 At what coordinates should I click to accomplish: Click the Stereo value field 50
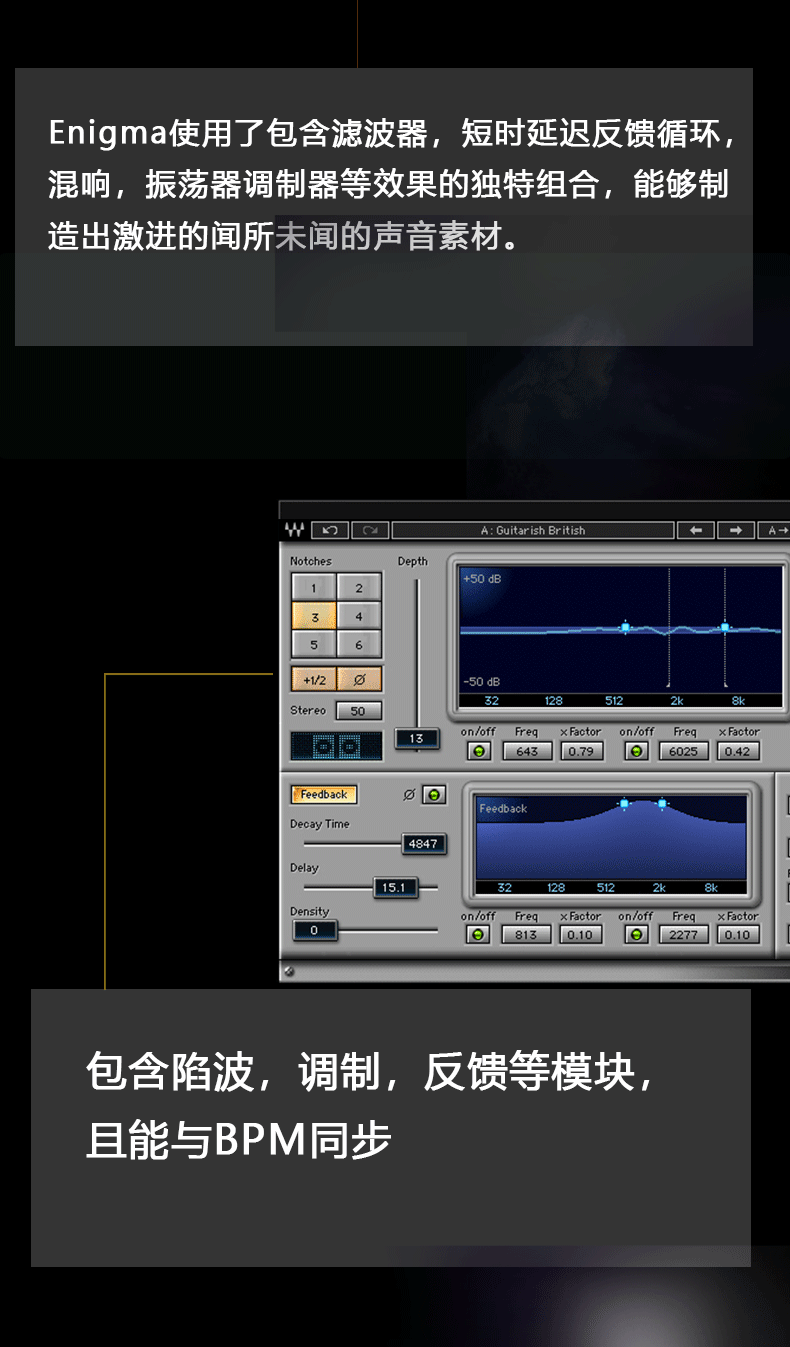click(358, 711)
